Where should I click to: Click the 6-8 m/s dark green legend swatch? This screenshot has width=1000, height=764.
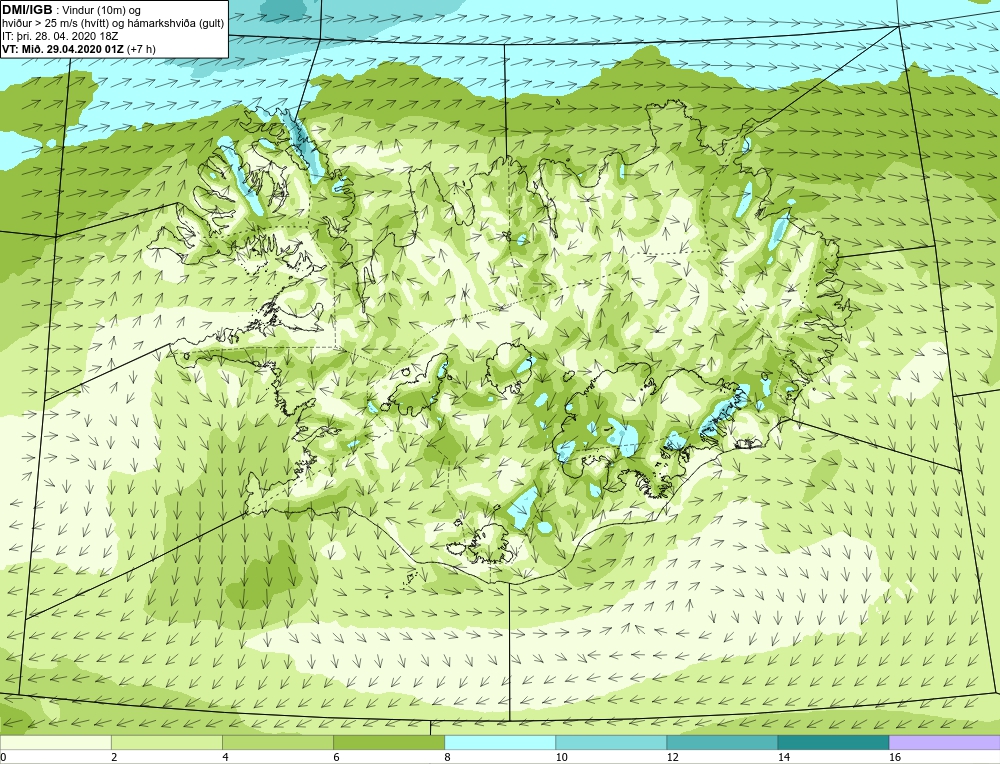[388, 742]
